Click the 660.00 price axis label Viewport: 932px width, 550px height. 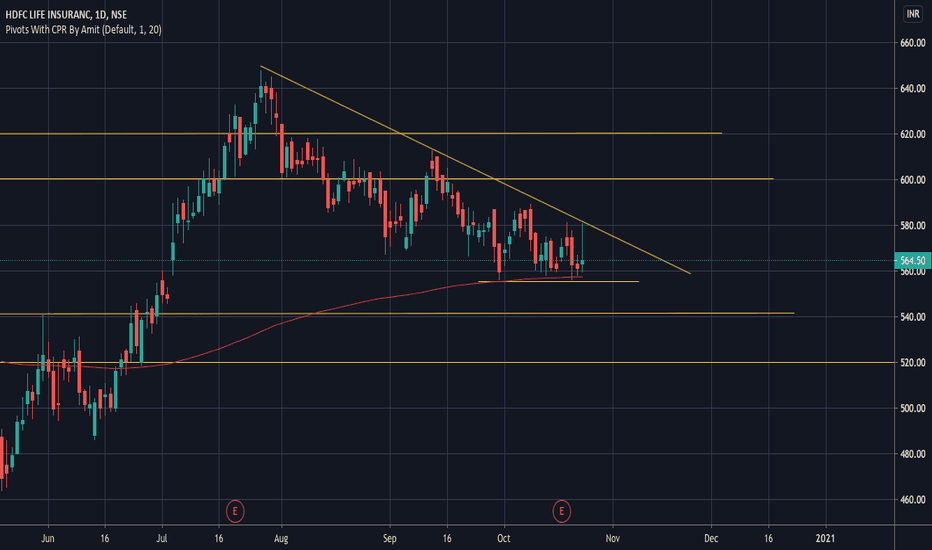tap(912, 43)
